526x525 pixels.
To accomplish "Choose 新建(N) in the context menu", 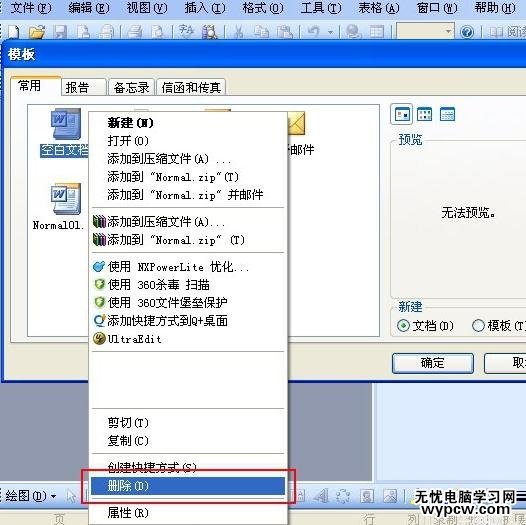I will point(188,123).
